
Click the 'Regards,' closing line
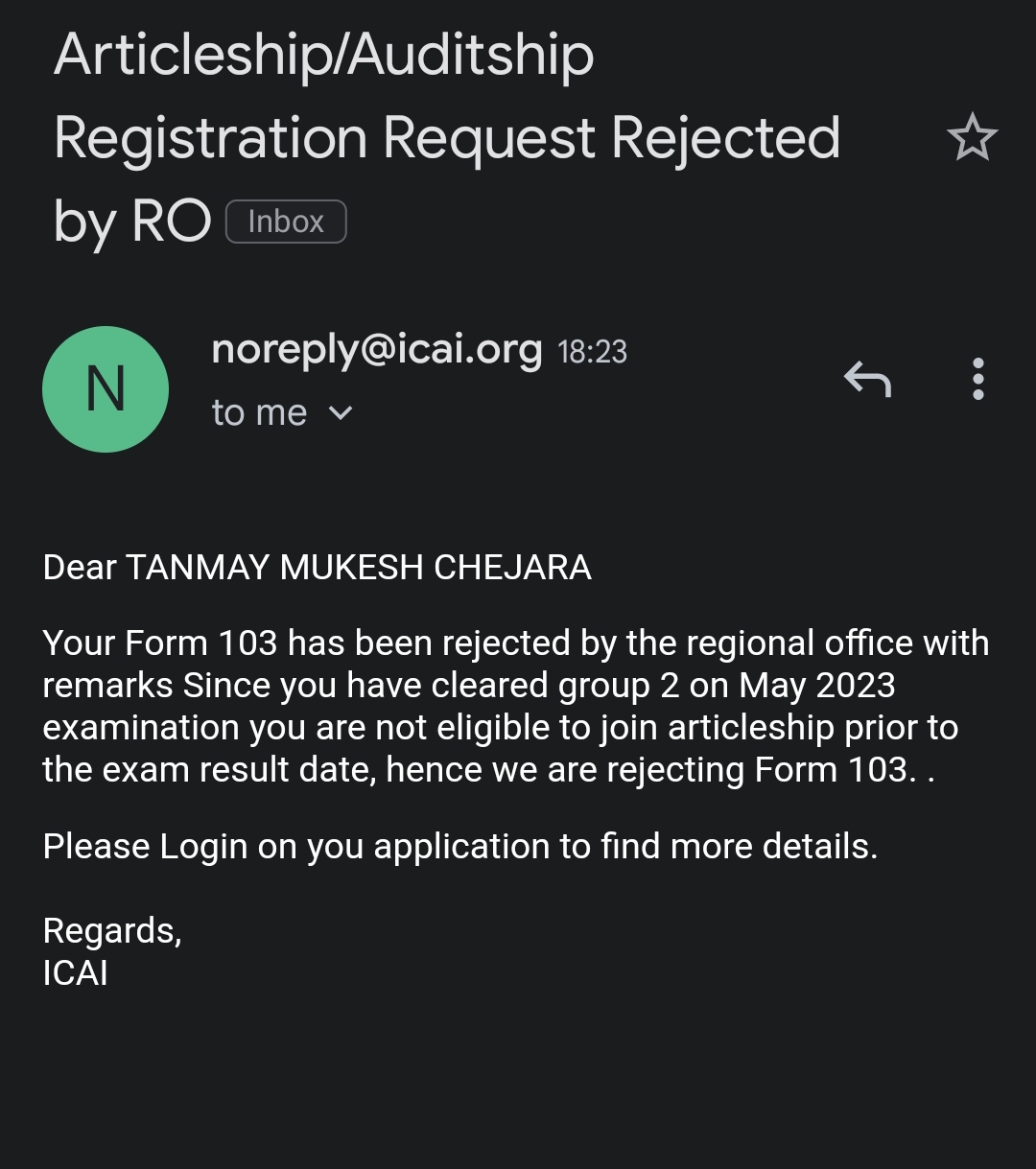(112, 930)
